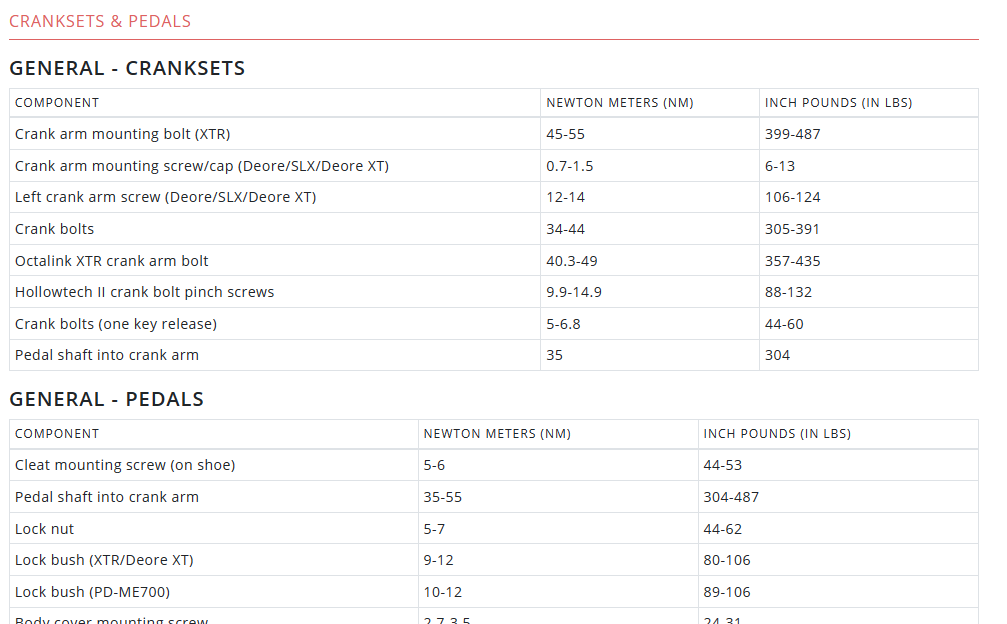Image resolution: width=1007 pixels, height=624 pixels.
Task: Click the General - Cranksets heading
Action: point(127,68)
